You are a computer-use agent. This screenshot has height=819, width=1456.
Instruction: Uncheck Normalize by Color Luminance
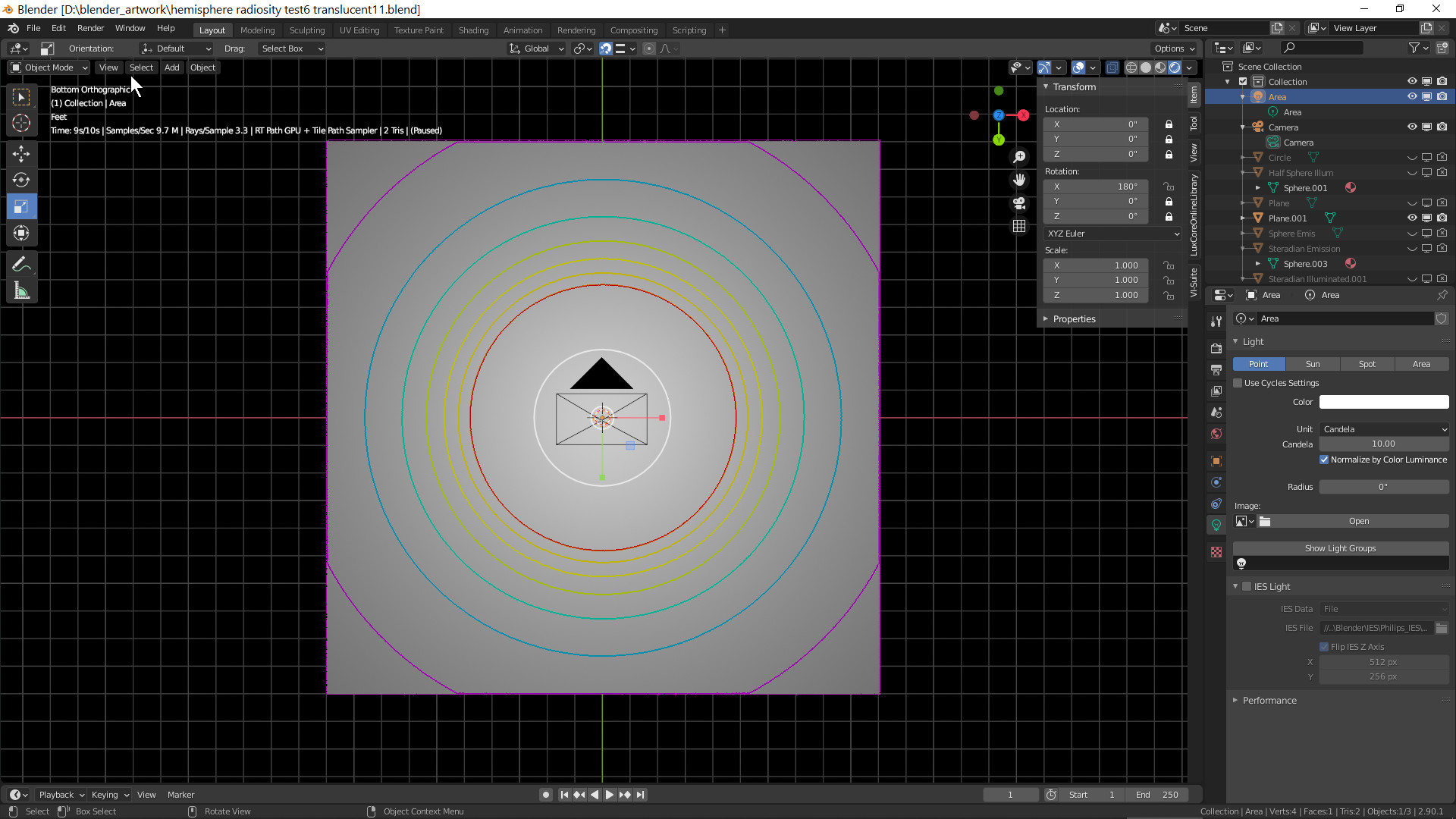(x=1324, y=460)
